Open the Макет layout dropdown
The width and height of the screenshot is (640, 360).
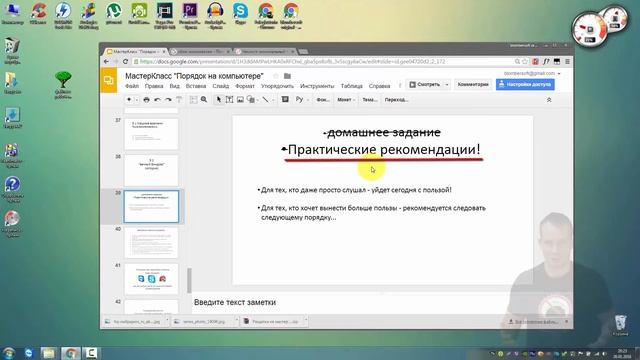point(346,100)
